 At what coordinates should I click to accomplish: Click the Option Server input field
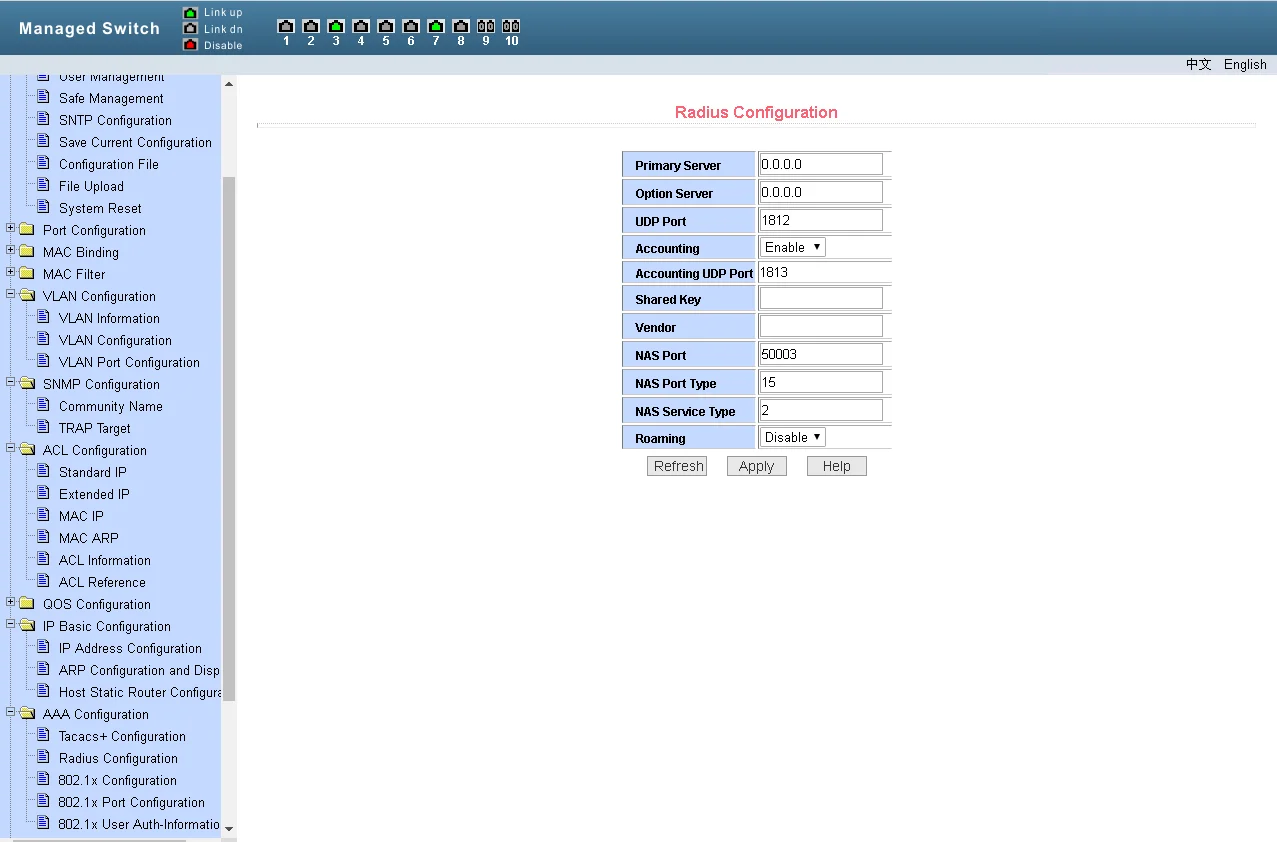[x=821, y=192]
